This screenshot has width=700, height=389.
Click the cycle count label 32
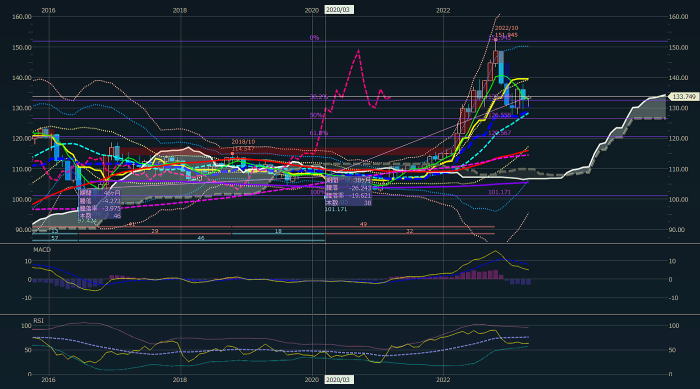click(409, 231)
